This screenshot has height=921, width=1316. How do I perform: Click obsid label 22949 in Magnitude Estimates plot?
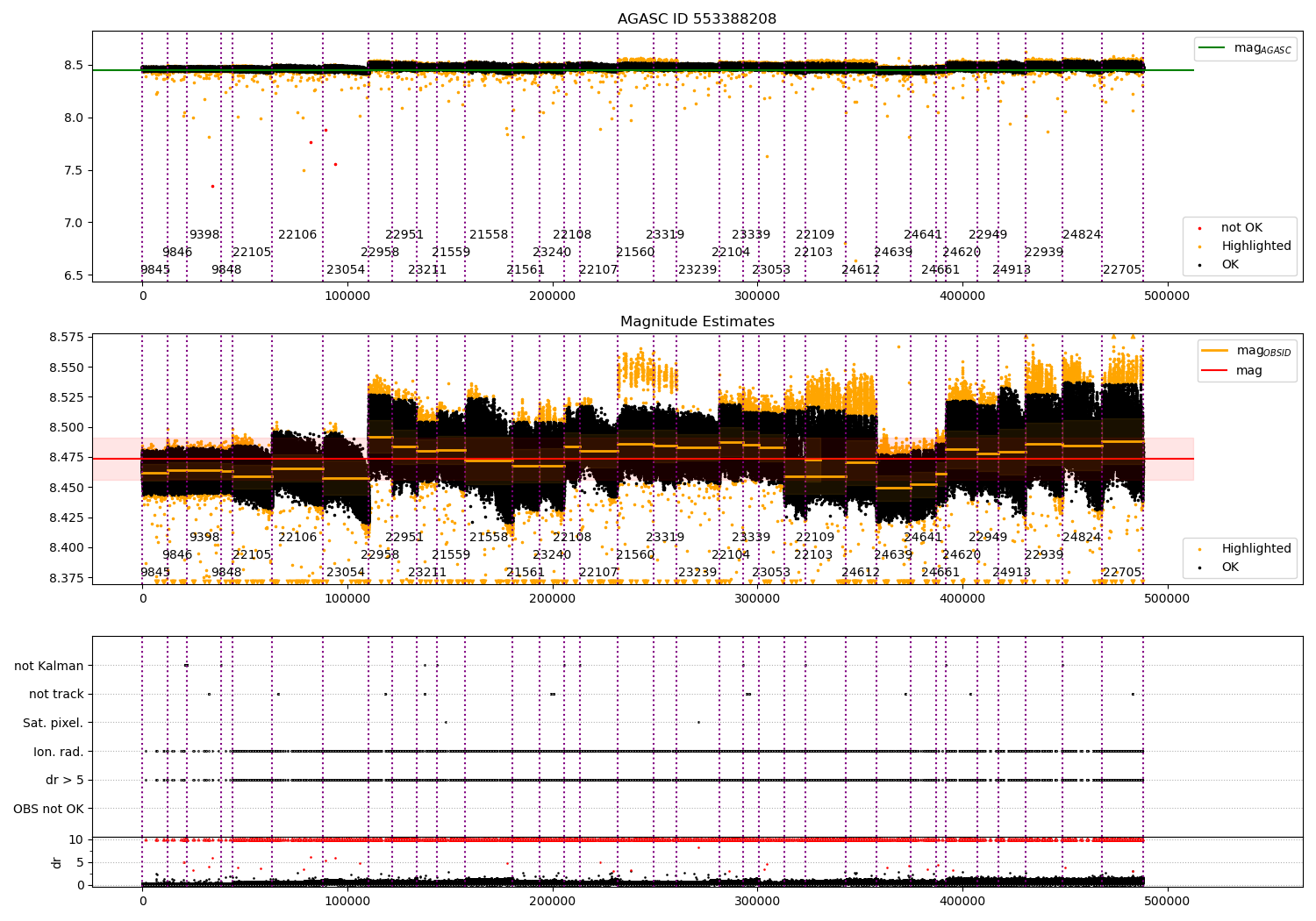click(x=988, y=537)
